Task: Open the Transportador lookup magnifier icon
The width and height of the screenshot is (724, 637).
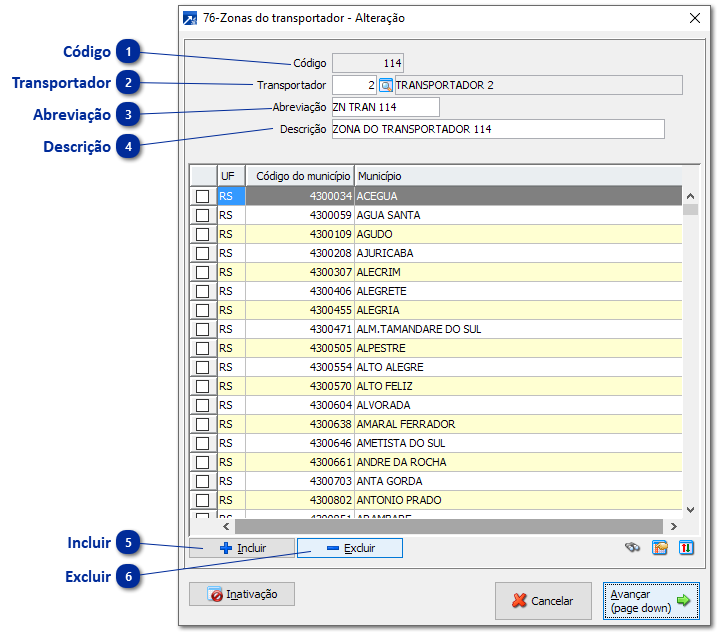Action: click(x=386, y=85)
